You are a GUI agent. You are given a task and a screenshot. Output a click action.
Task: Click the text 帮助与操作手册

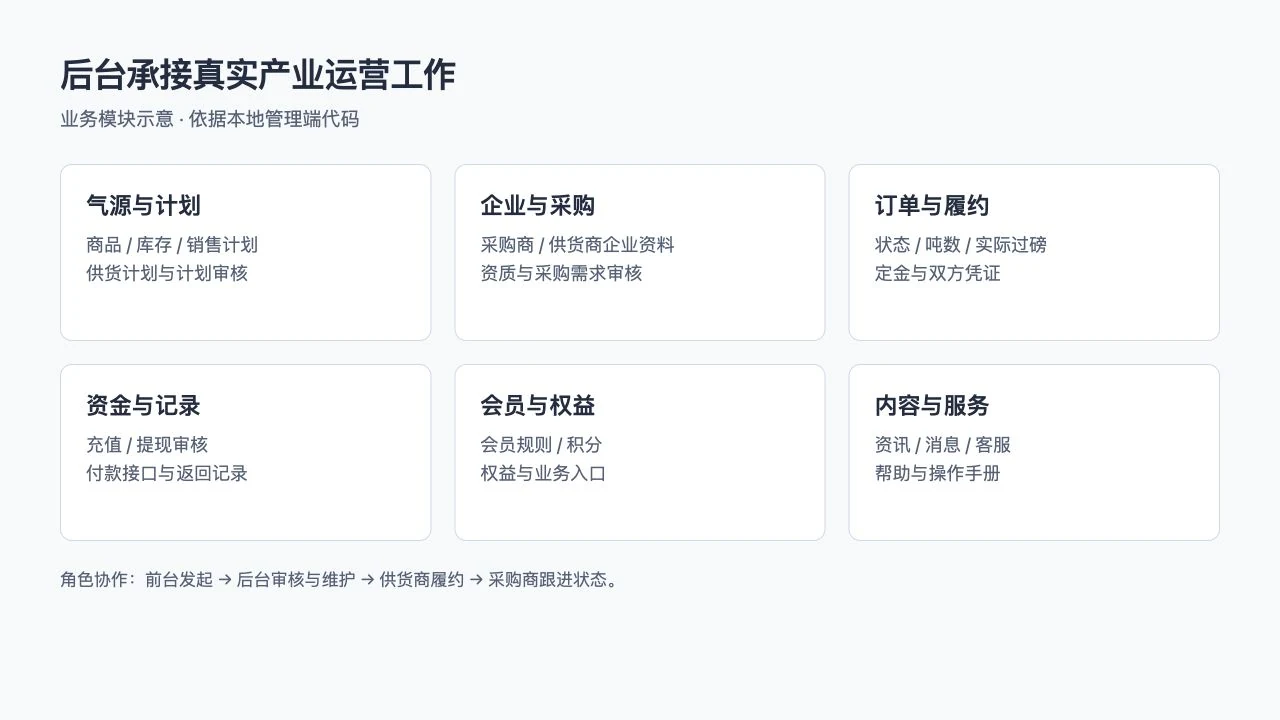pyautogui.click(x=937, y=473)
